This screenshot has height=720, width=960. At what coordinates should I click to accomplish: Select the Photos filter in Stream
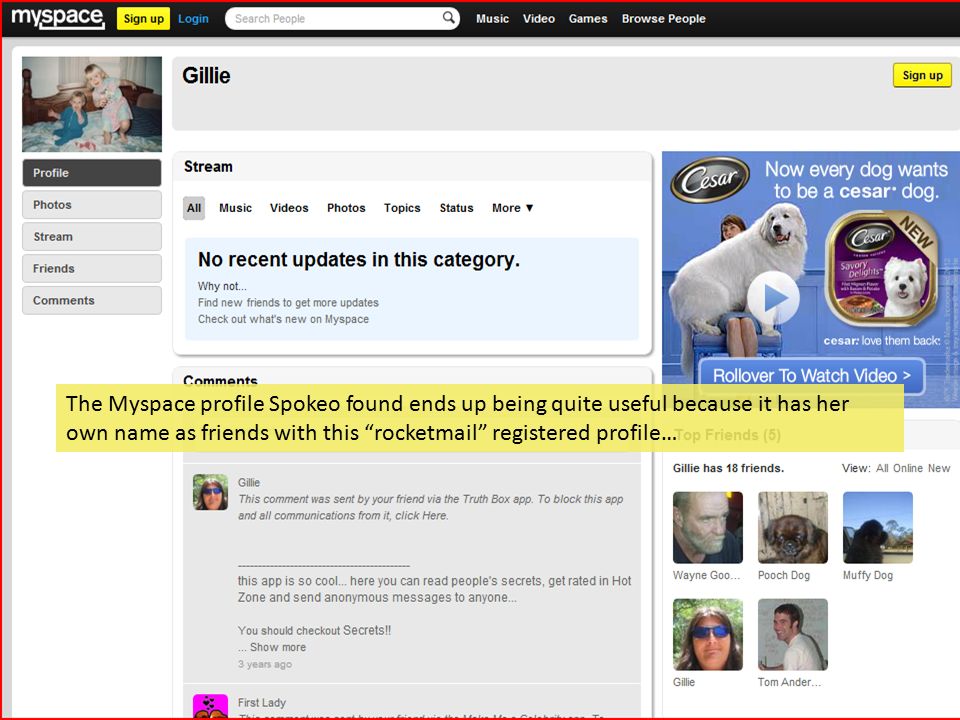346,208
